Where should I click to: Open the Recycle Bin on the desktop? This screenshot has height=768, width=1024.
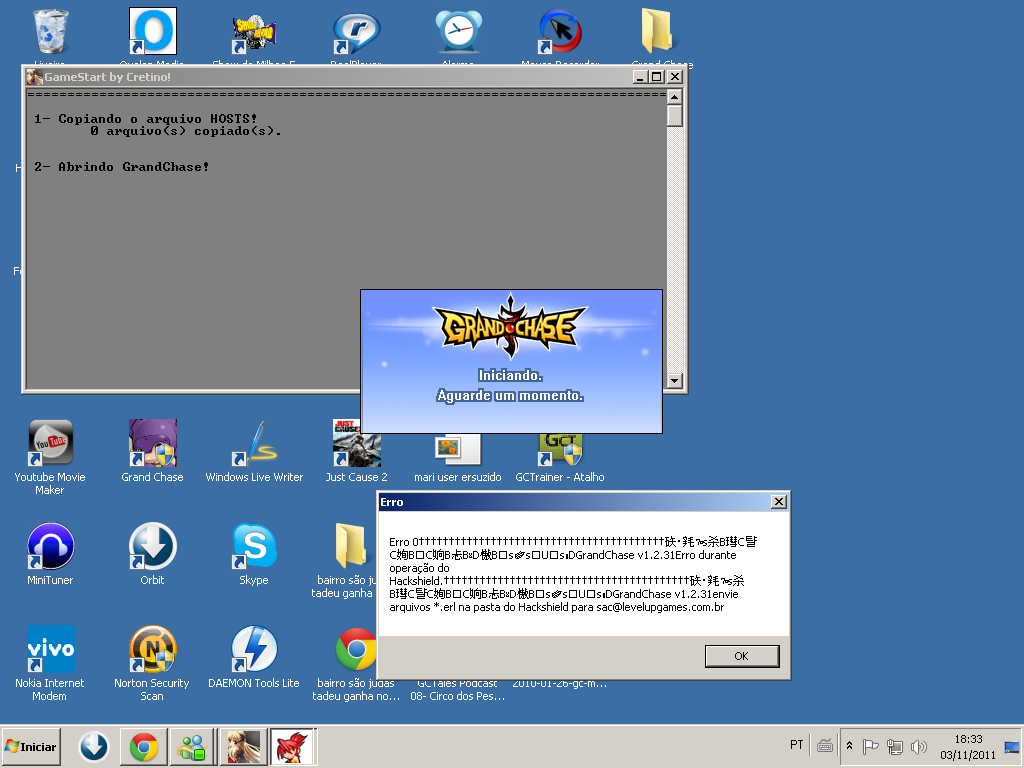(50, 32)
